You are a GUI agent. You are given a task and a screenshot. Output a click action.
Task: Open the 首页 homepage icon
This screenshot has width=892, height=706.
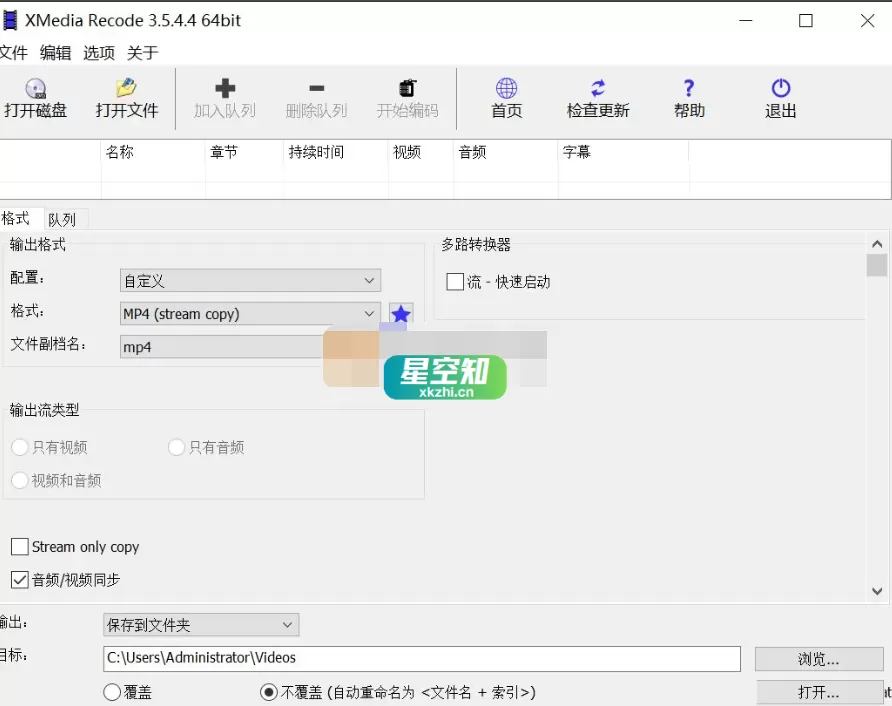point(506,99)
